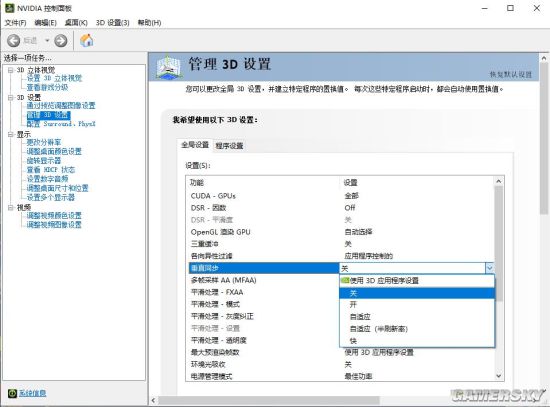Select 调整视频颜色设置 in tree
The image size is (550, 407).
[54, 215]
